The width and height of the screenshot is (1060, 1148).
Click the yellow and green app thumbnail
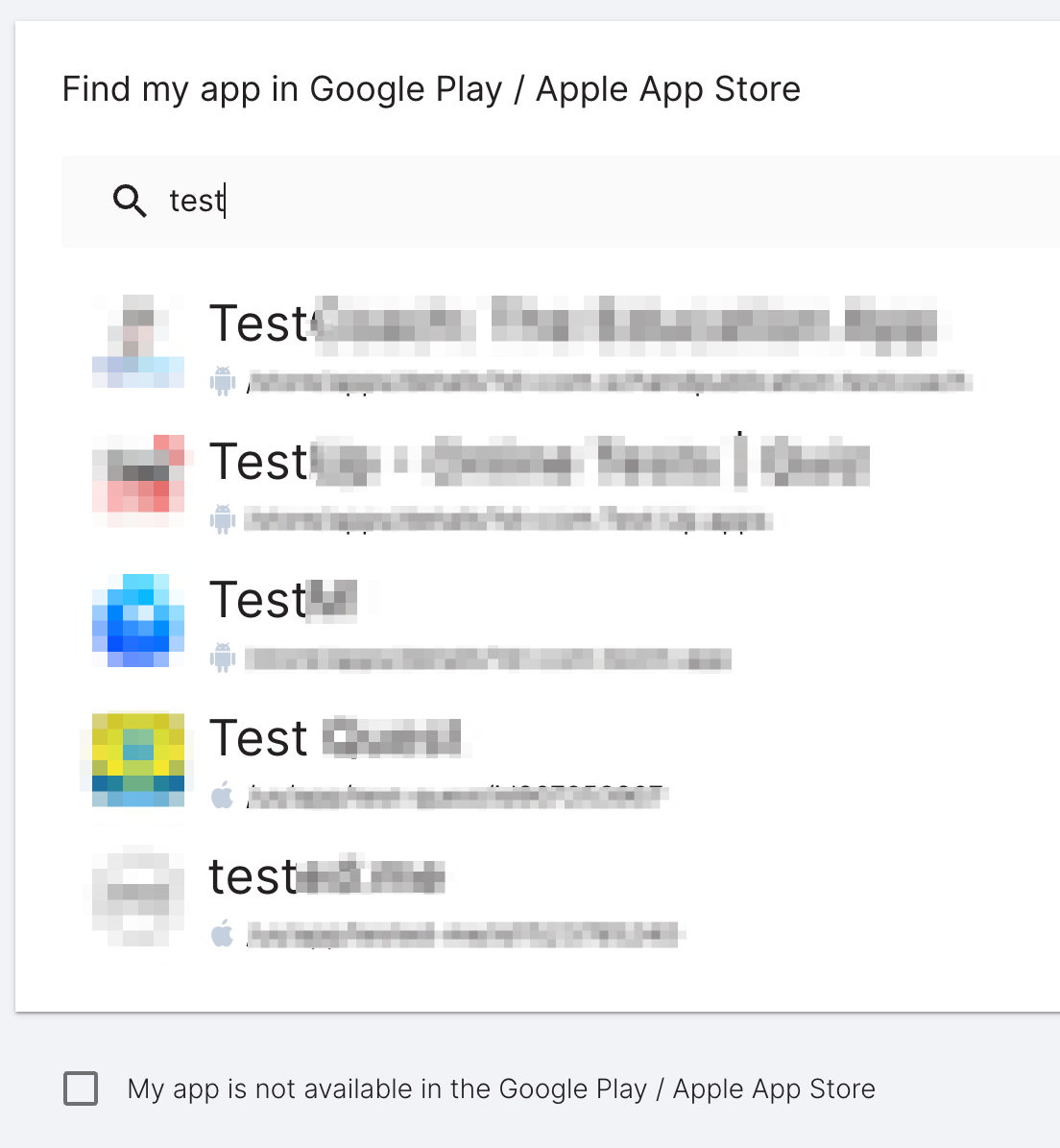(137, 759)
